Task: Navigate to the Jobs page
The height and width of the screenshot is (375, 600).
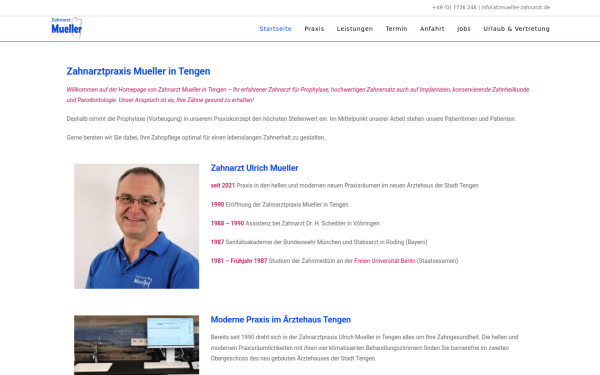Action: [x=464, y=29]
